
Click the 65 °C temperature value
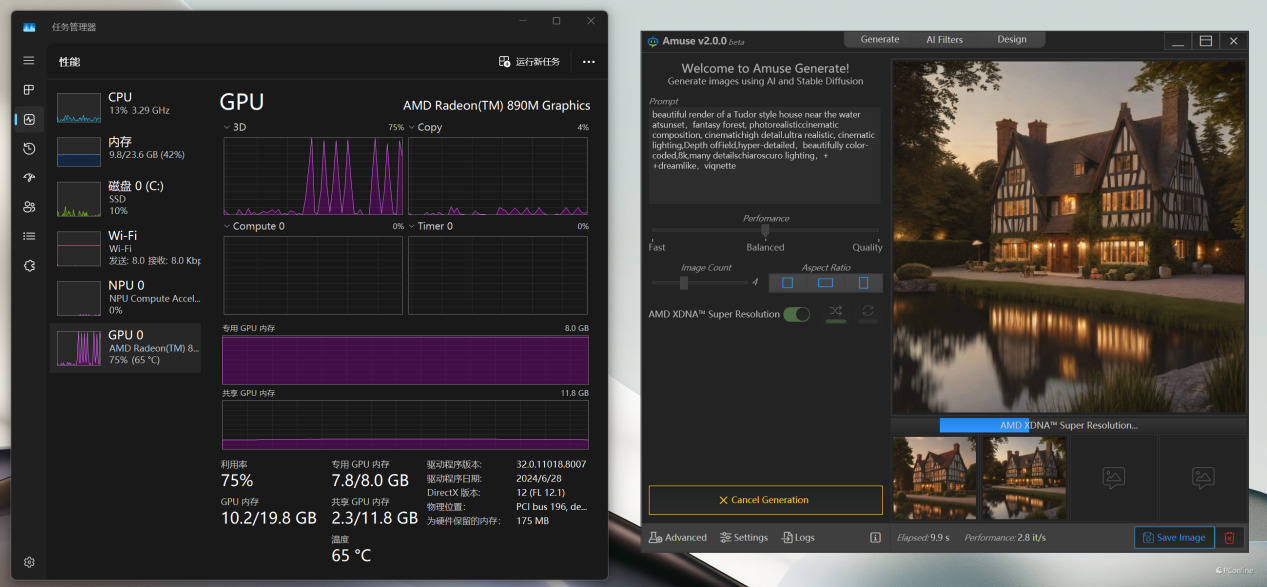pyautogui.click(x=351, y=555)
